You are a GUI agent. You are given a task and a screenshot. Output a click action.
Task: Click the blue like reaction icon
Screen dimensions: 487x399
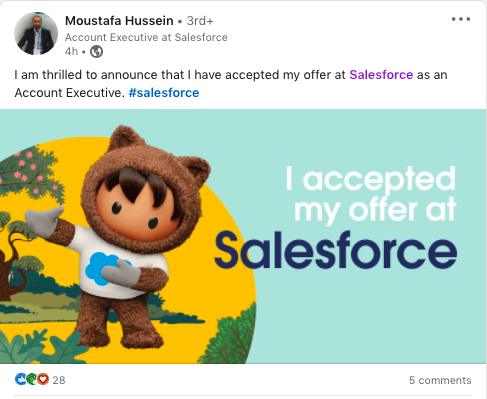(x=21, y=379)
